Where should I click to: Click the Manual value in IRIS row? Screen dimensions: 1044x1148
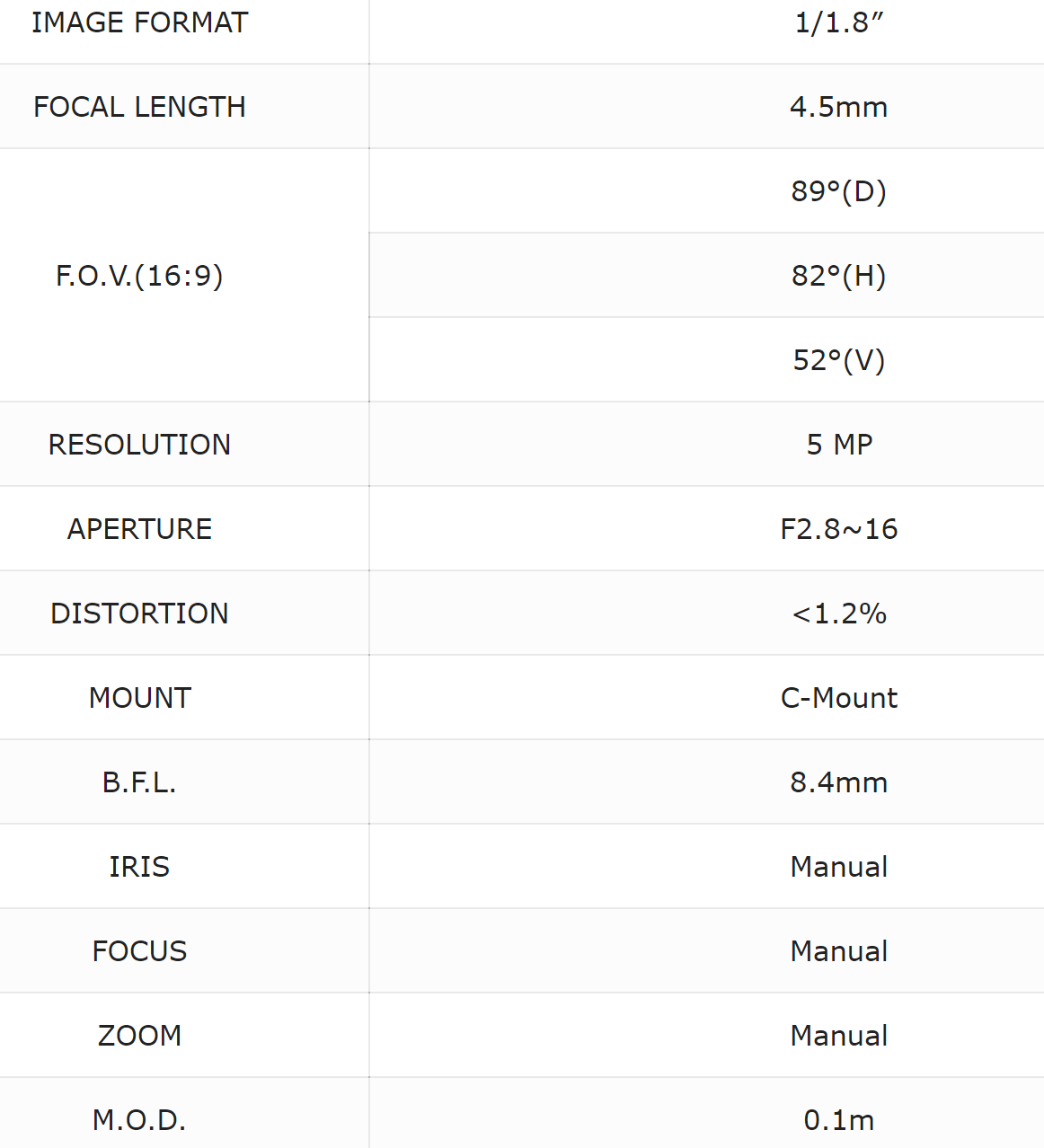(838, 867)
